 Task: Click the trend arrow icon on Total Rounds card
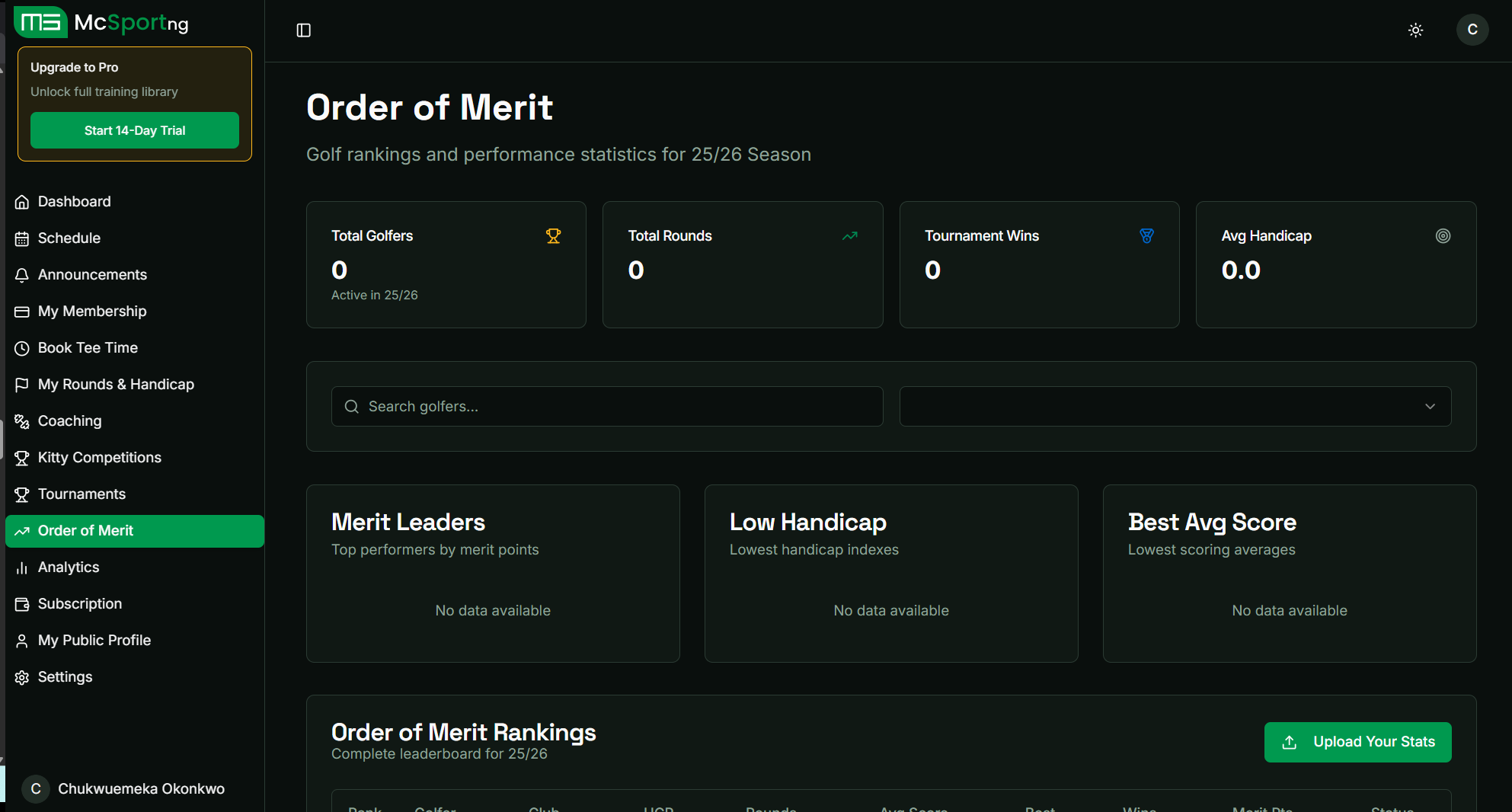point(849,236)
